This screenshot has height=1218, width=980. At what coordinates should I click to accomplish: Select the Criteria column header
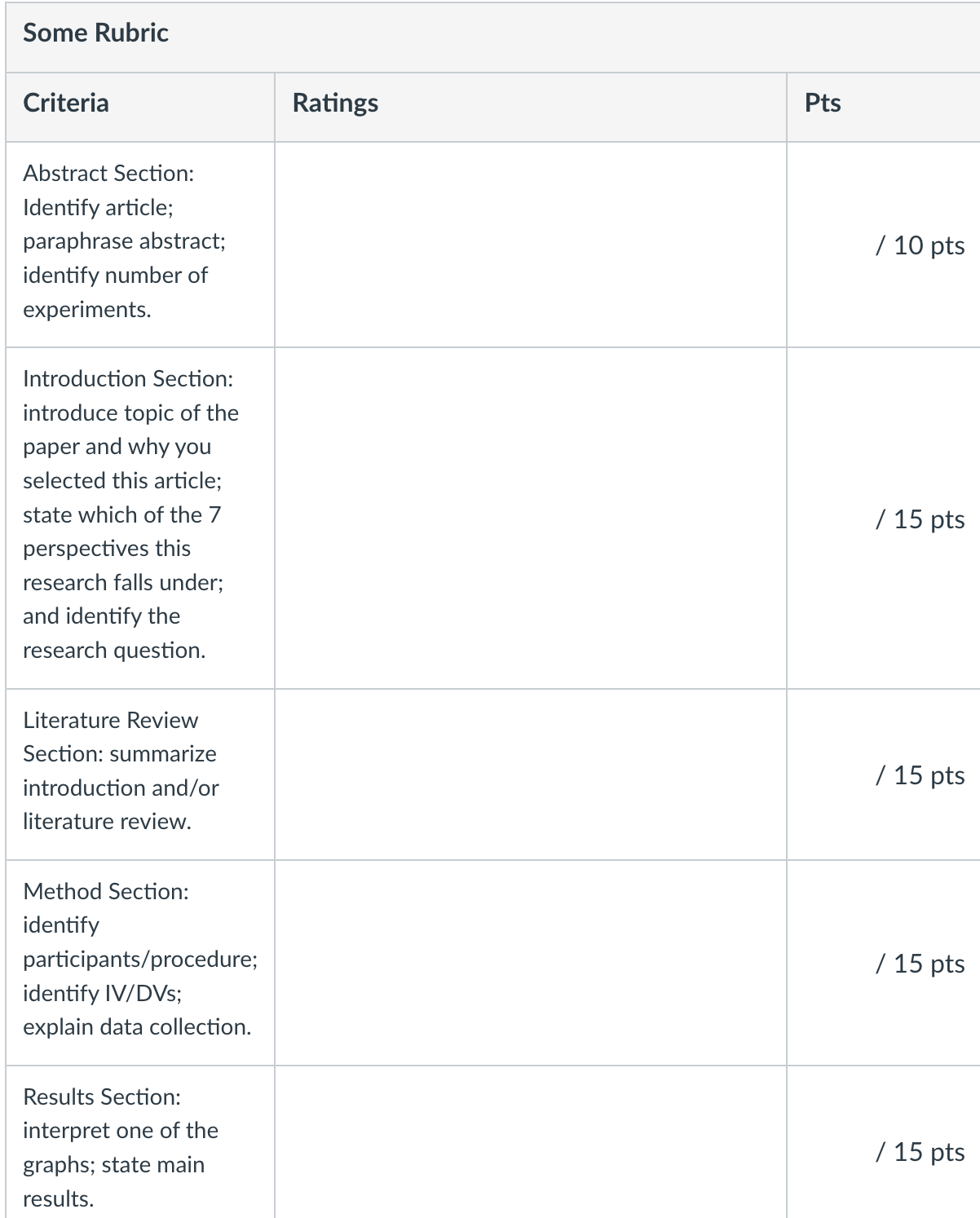(66, 103)
